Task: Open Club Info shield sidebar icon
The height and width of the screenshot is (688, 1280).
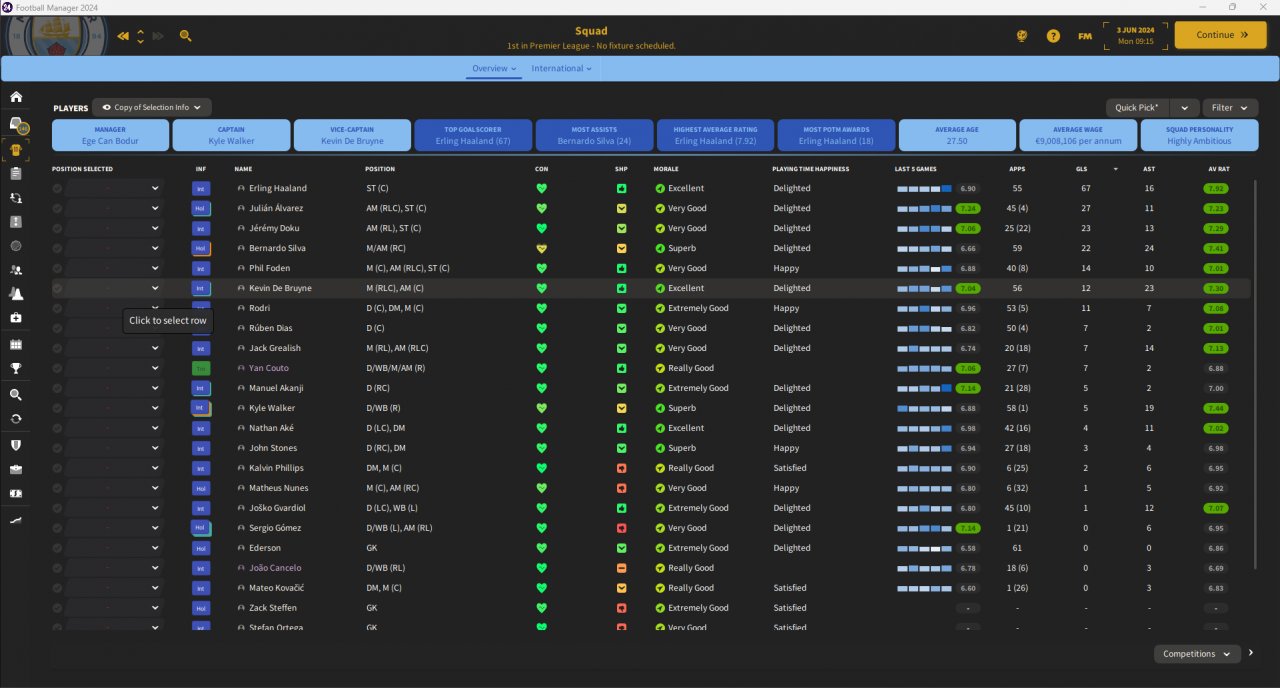Action: click(16, 445)
